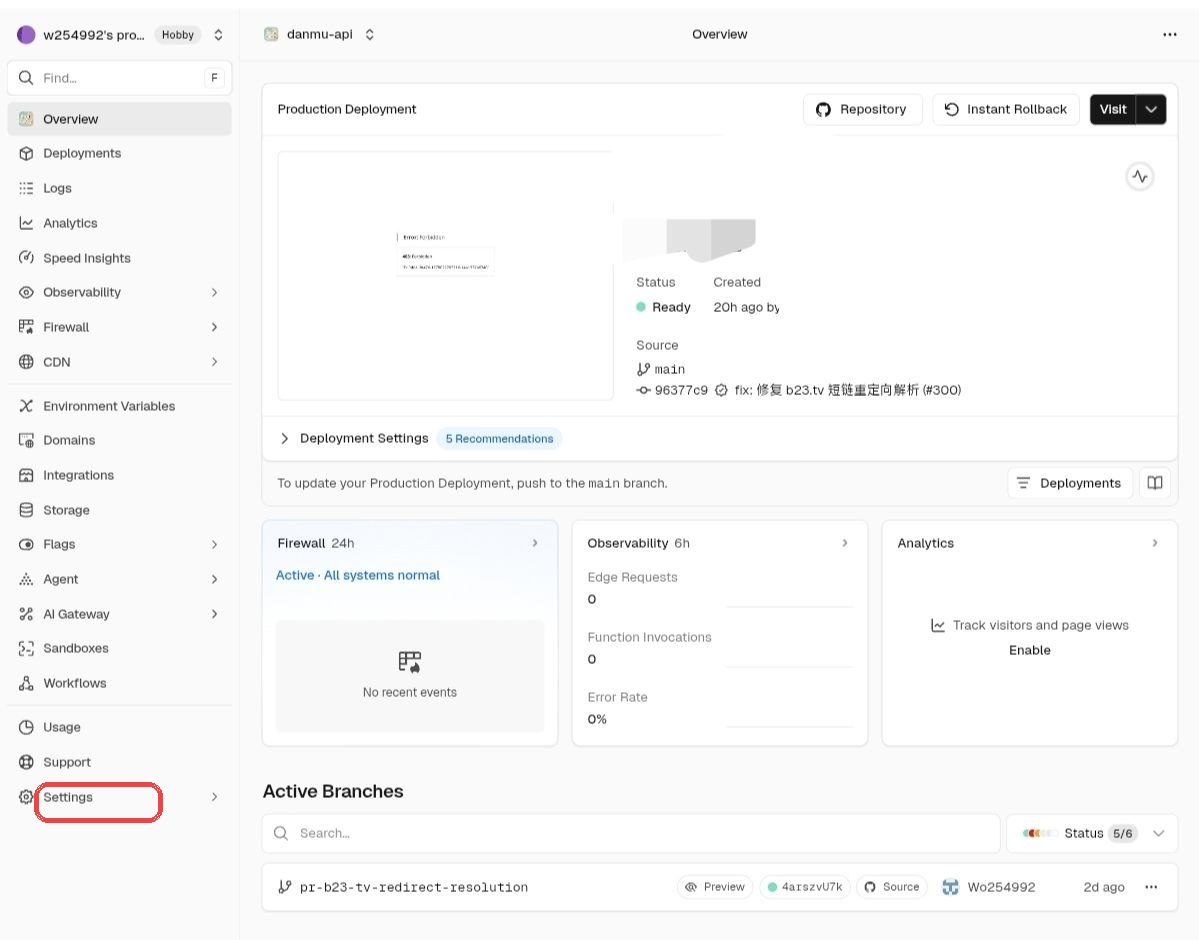Open the Overview sidebar item
The height and width of the screenshot is (940, 1199).
click(x=119, y=119)
